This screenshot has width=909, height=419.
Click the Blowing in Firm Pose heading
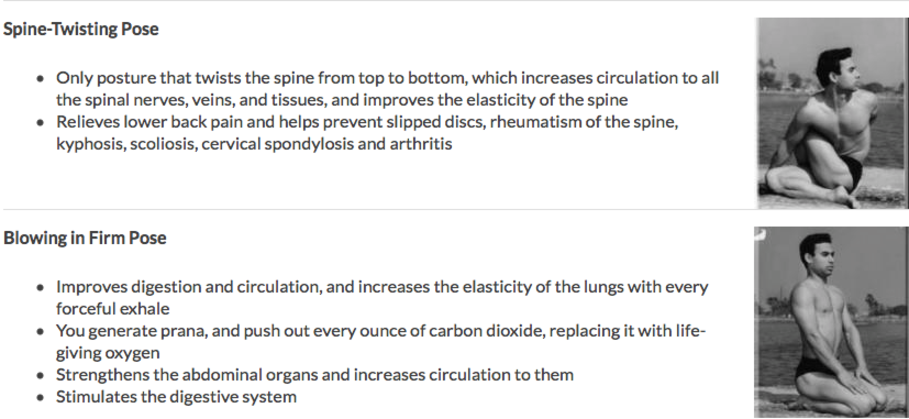(x=85, y=238)
